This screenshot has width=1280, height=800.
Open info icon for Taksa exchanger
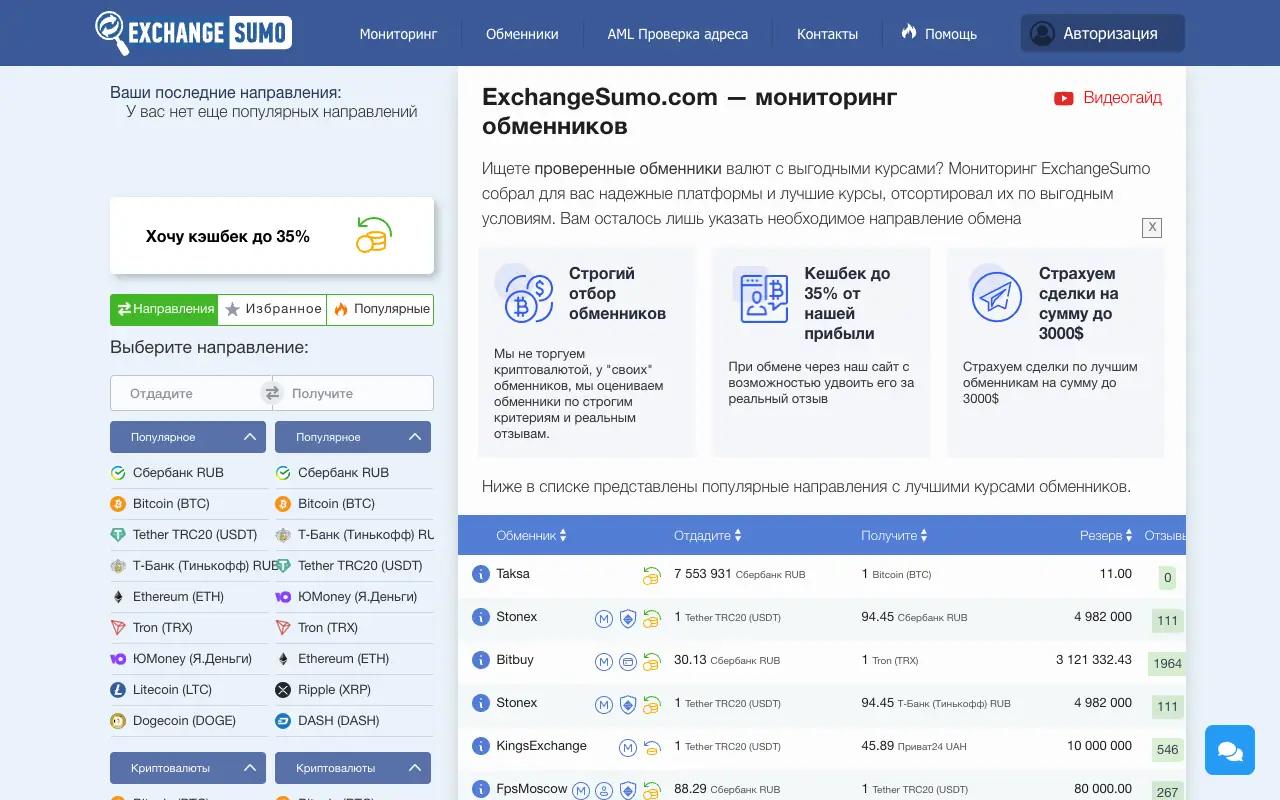[481, 574]
